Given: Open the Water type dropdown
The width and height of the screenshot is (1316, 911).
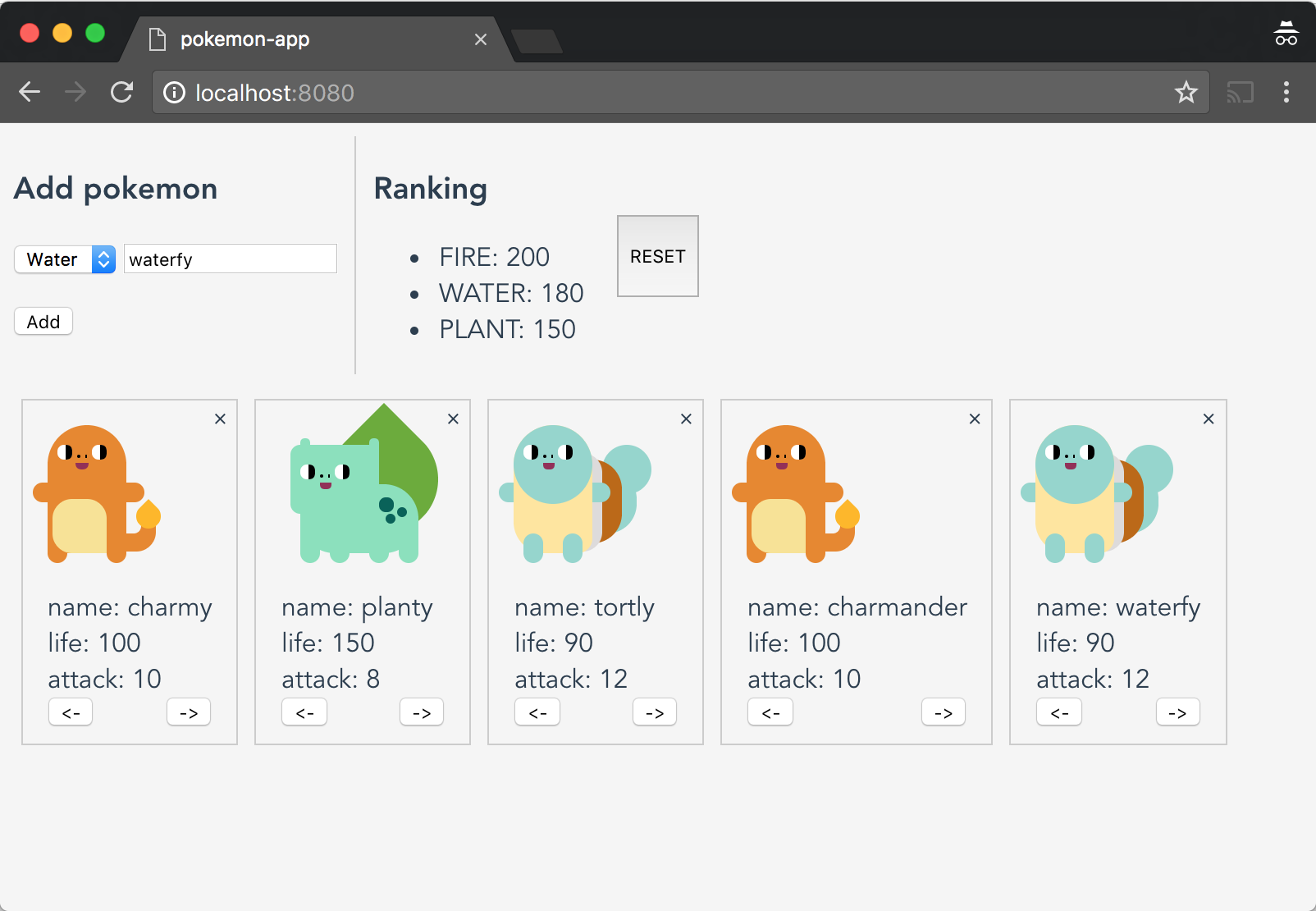Looking at the screenshot, I should [65, 259].
